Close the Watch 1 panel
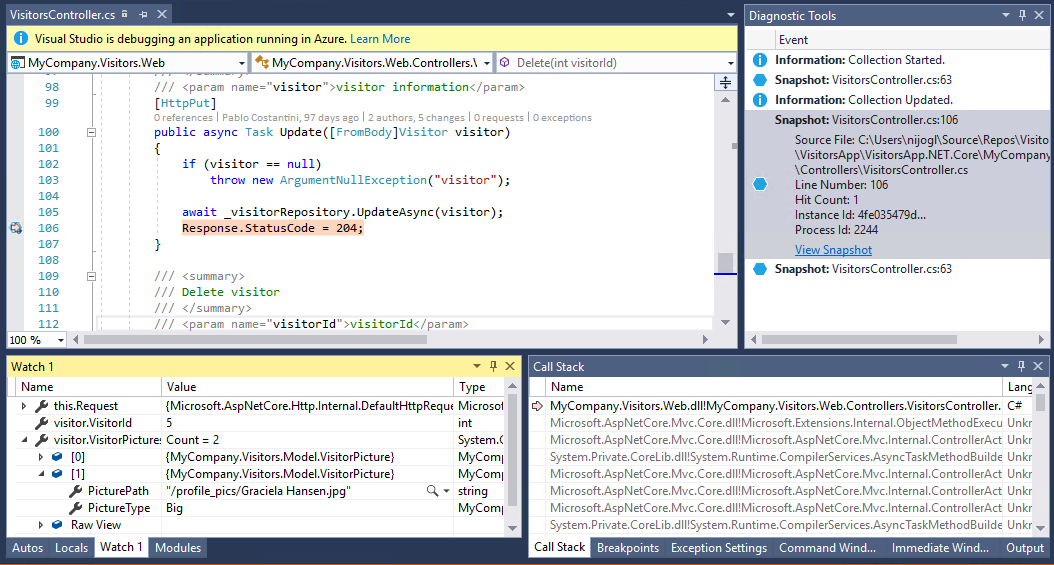1054x565 pixels. click(510, 366)
